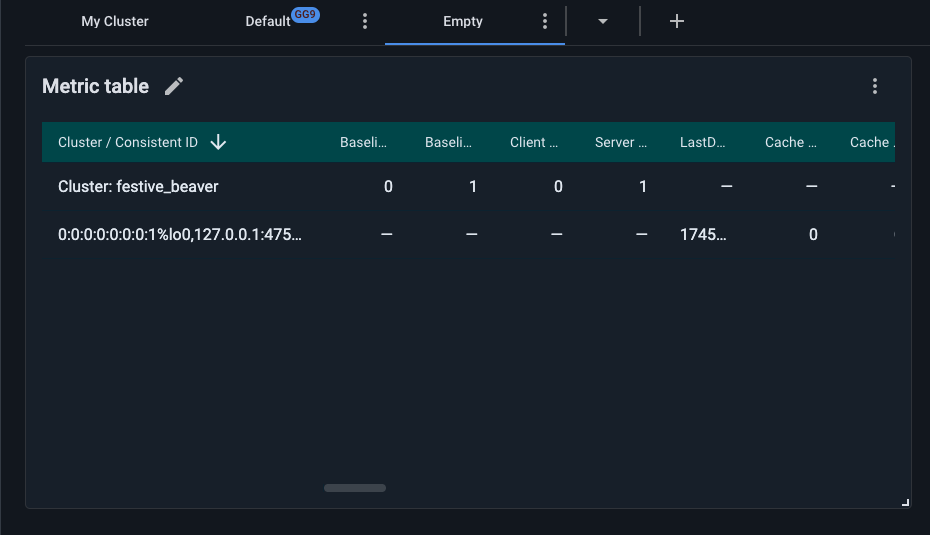This screenshot has height=535, width=930.
Task: Click the Cluster / Consistent ID header label
Action: [128, 142]
